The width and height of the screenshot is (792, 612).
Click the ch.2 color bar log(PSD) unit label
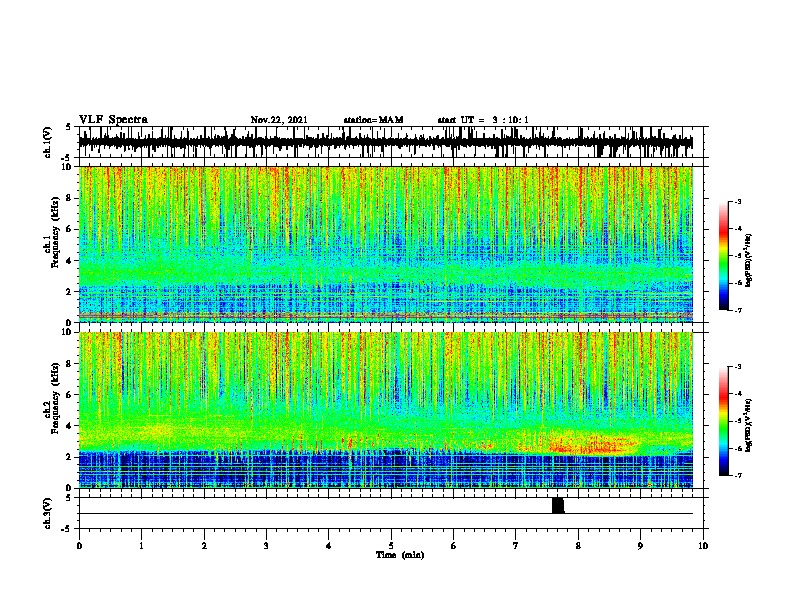(748, 425)
